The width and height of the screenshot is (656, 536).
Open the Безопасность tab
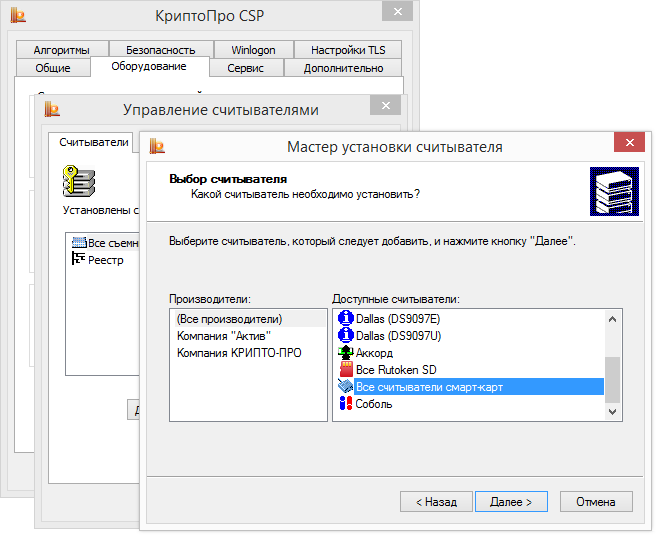[161, 49]
